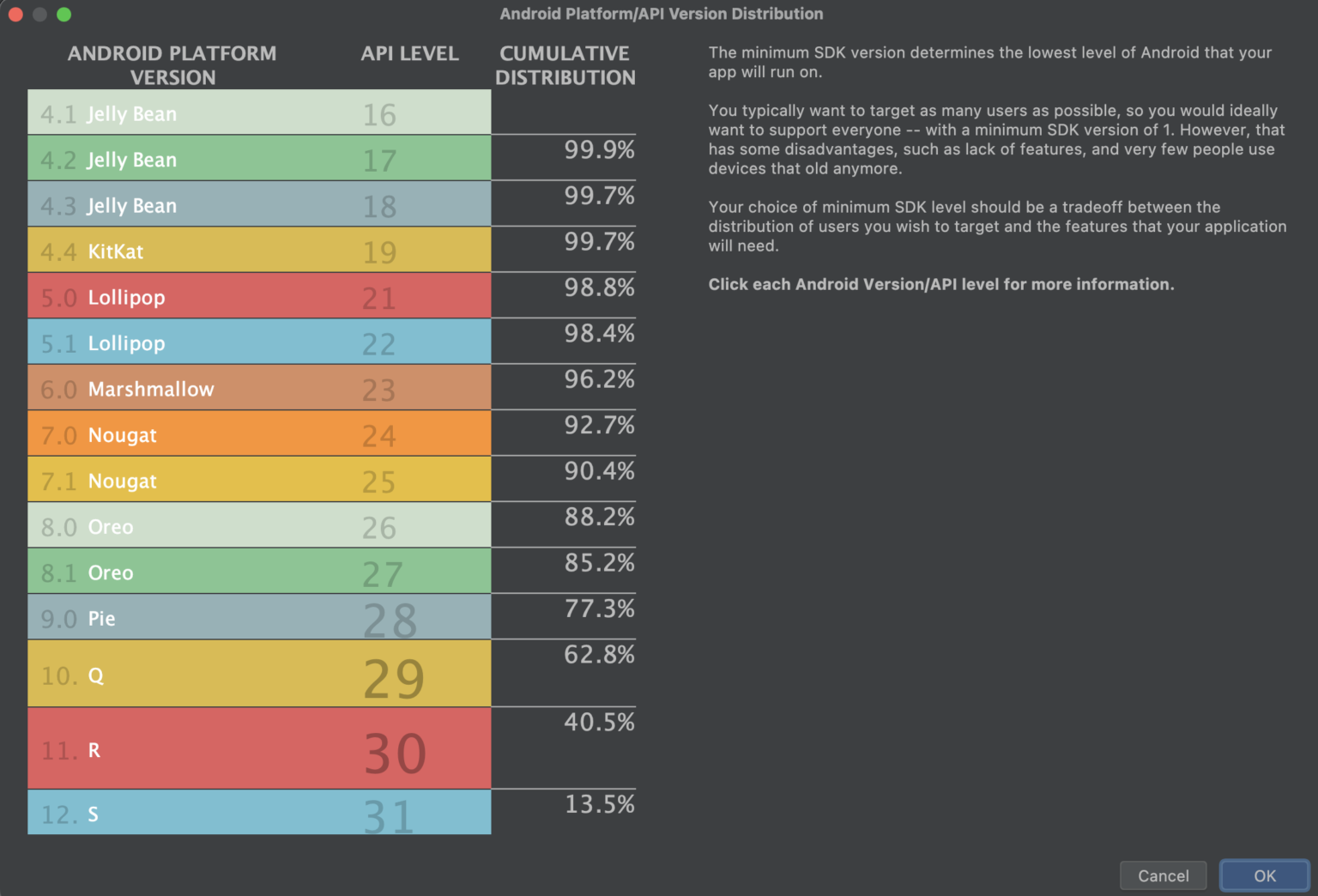Open the 4.4 KitKat version info
1318x896 pixels.
pyautogui.click(x=259, y=251)
